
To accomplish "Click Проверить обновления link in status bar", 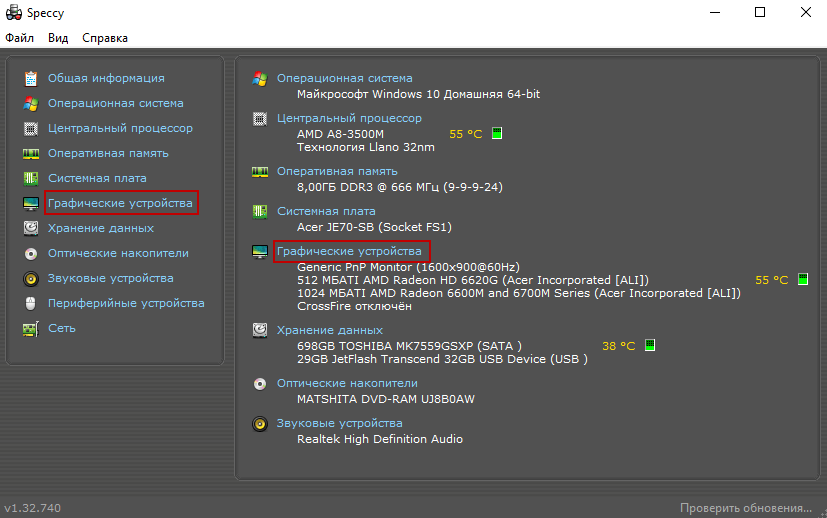I will coord(746,508).
